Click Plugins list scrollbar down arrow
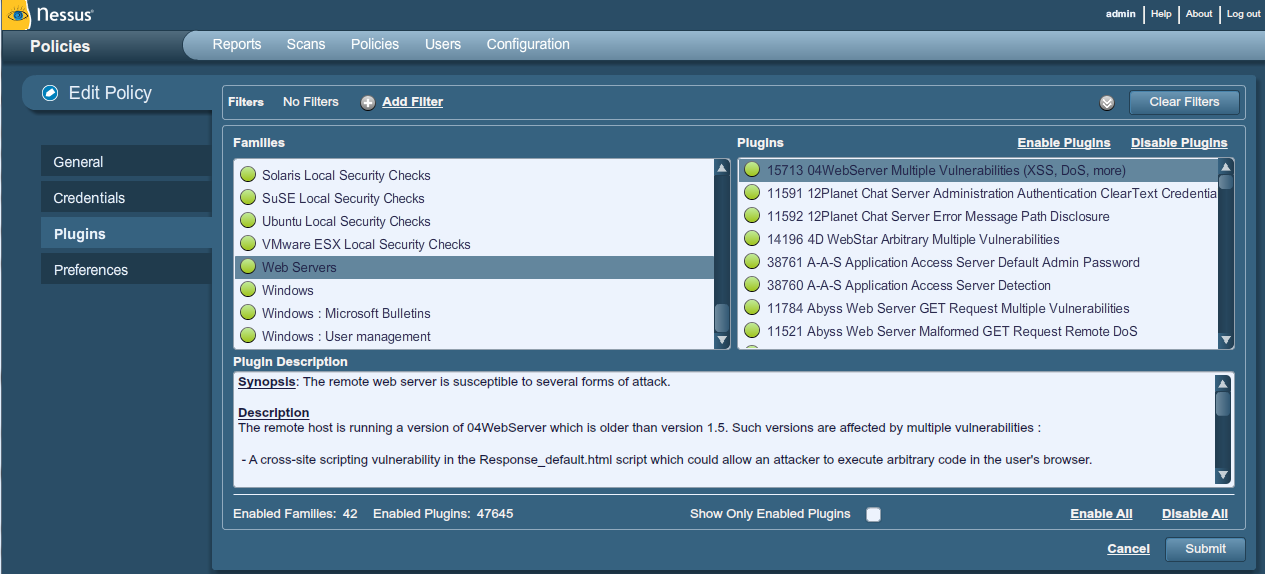Image resolution: width=1265 pixels, height=574 pixels. click(x=1226, y=341)
